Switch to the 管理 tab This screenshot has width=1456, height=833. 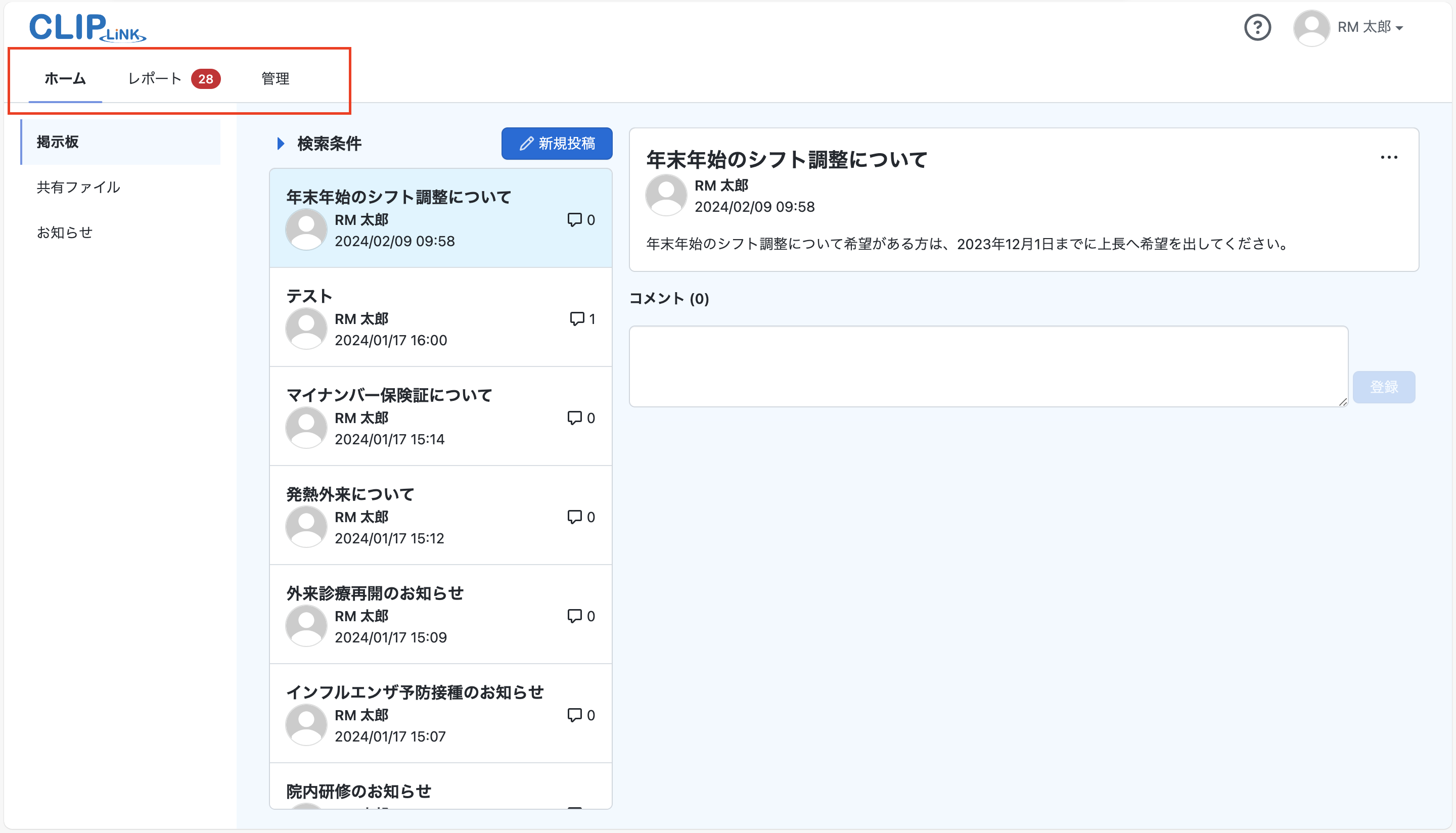click(275, 79)
